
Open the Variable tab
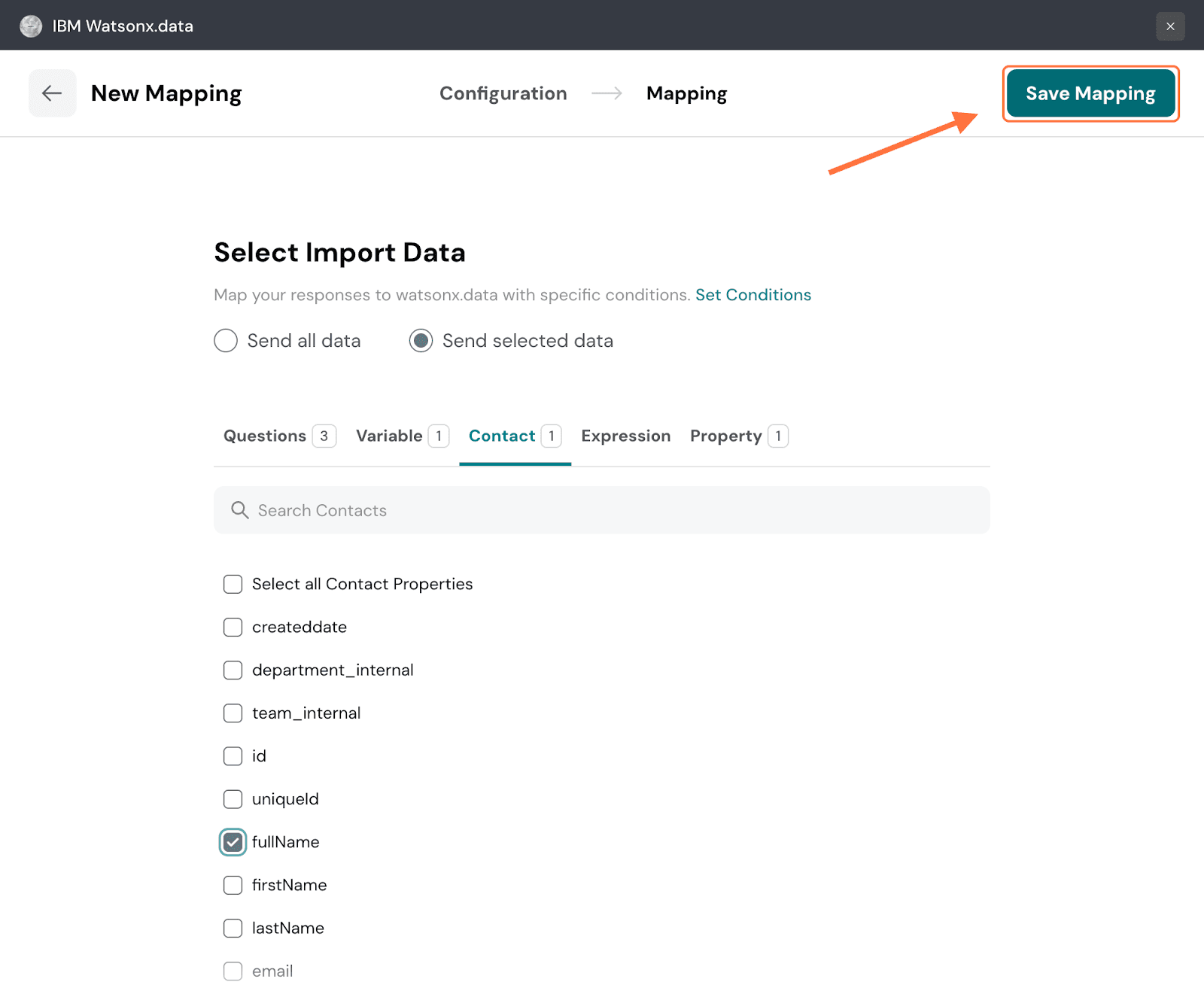click(389, 436)
